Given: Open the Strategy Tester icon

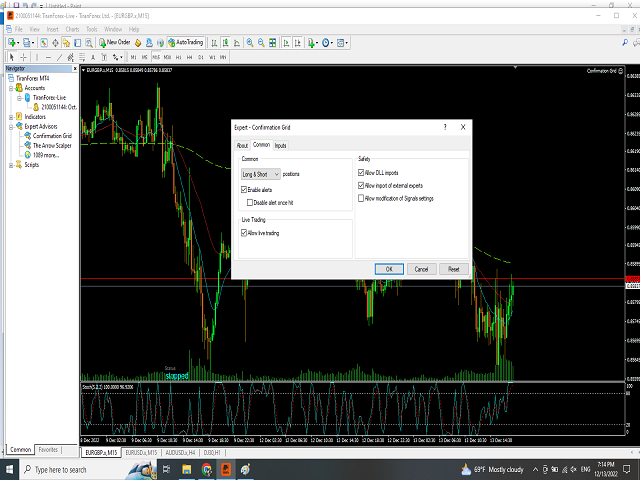Looking at the screenshot, I should pyautogui.click(x=89, y=42).
